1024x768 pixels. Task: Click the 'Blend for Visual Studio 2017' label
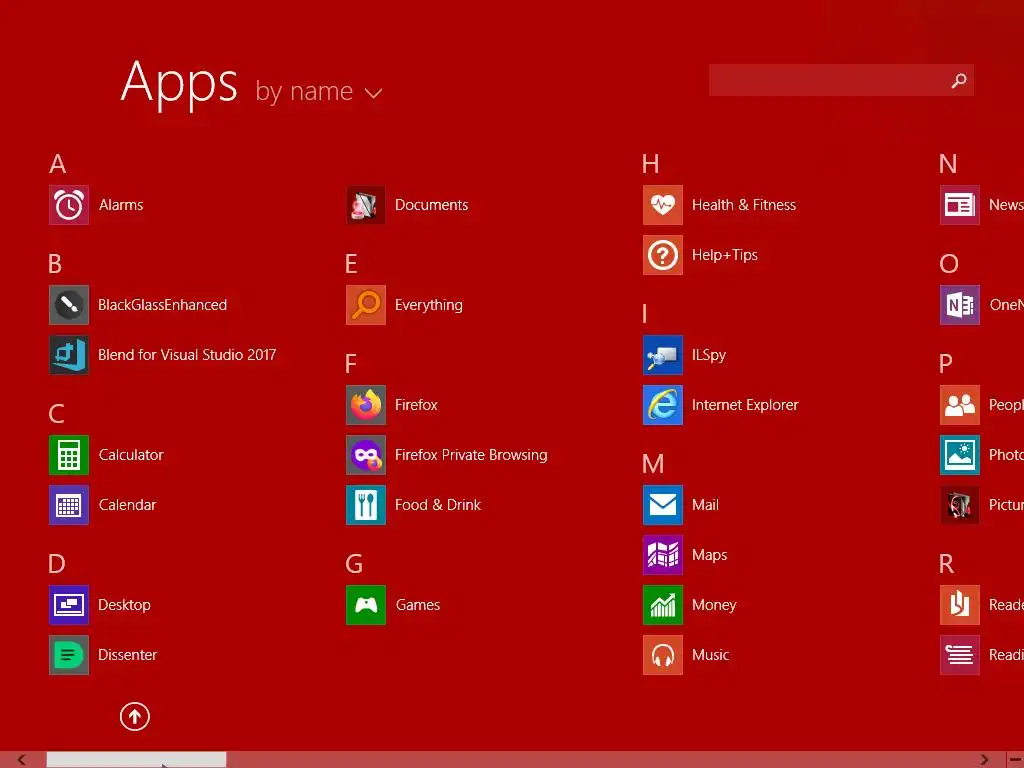[x=187, y=355]
